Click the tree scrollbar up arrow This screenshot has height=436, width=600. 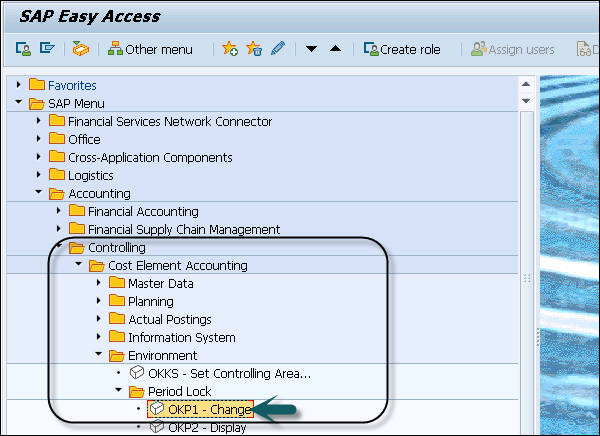tap(526, 86)
